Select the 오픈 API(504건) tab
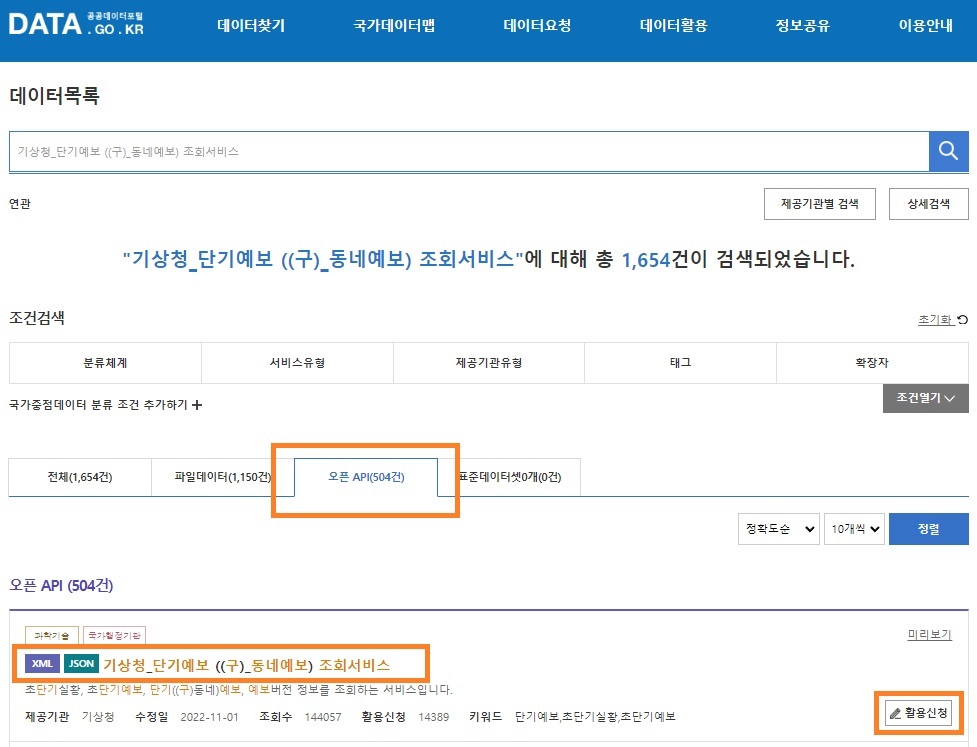The height and width of the screenshot is (747, 977). click(x=366, y=477)
